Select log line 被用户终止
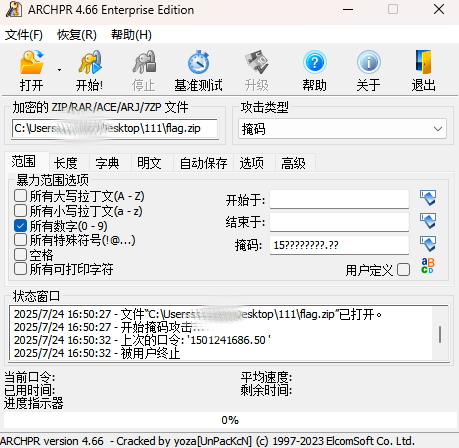459x448 pixels. 97,353
